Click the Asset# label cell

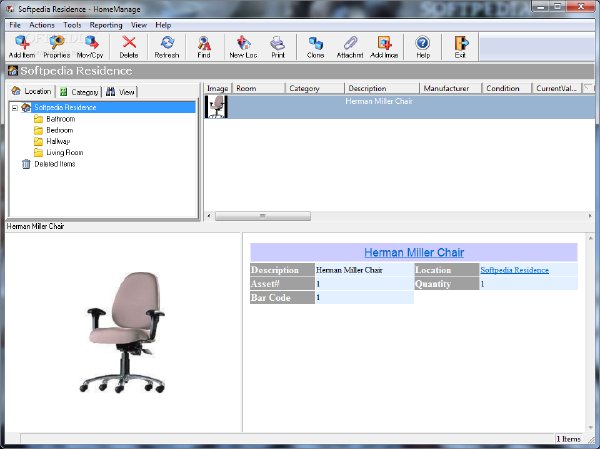[x=282, y=284]
